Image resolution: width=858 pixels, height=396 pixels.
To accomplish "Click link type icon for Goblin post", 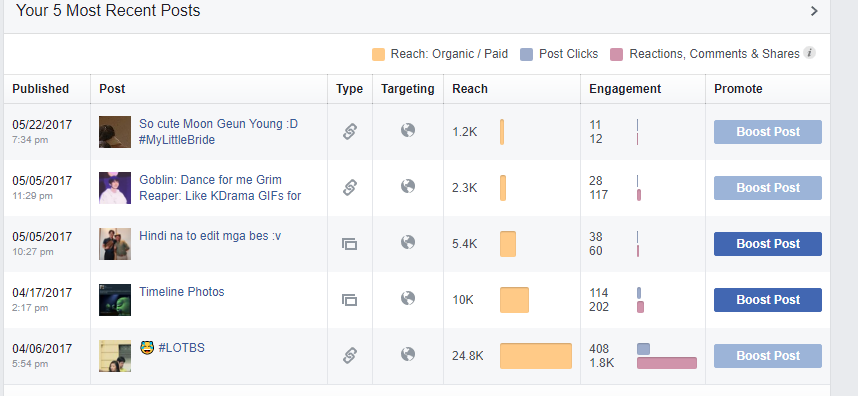I will (x=350, y=188).
